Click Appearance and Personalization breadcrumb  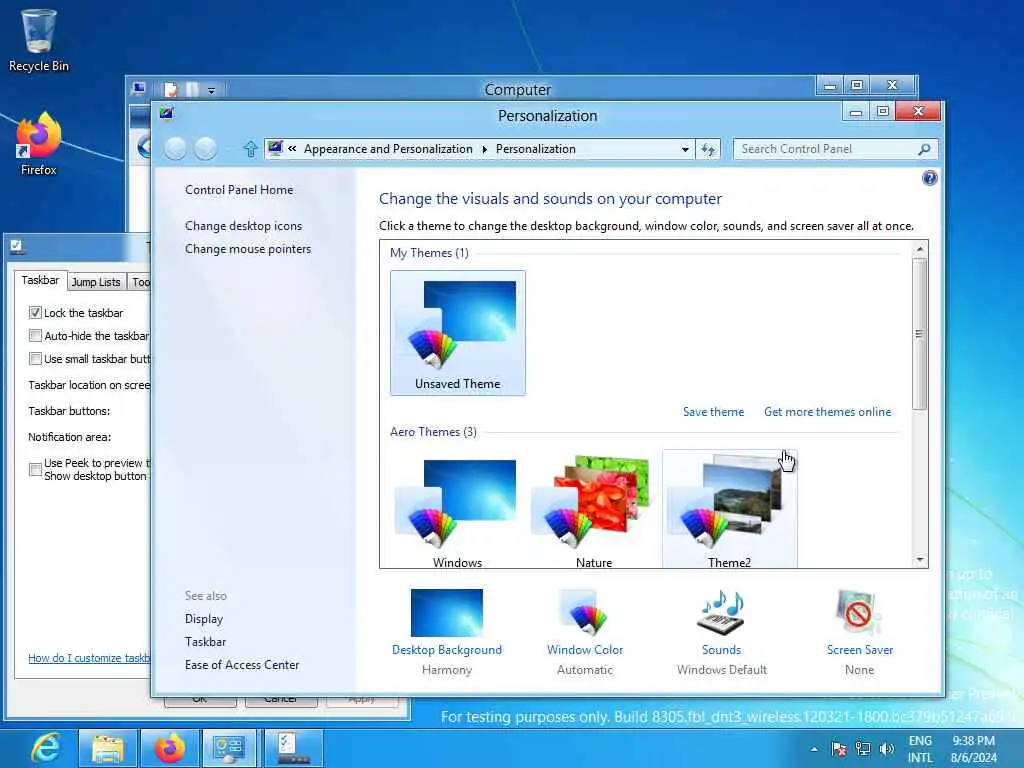388,149
